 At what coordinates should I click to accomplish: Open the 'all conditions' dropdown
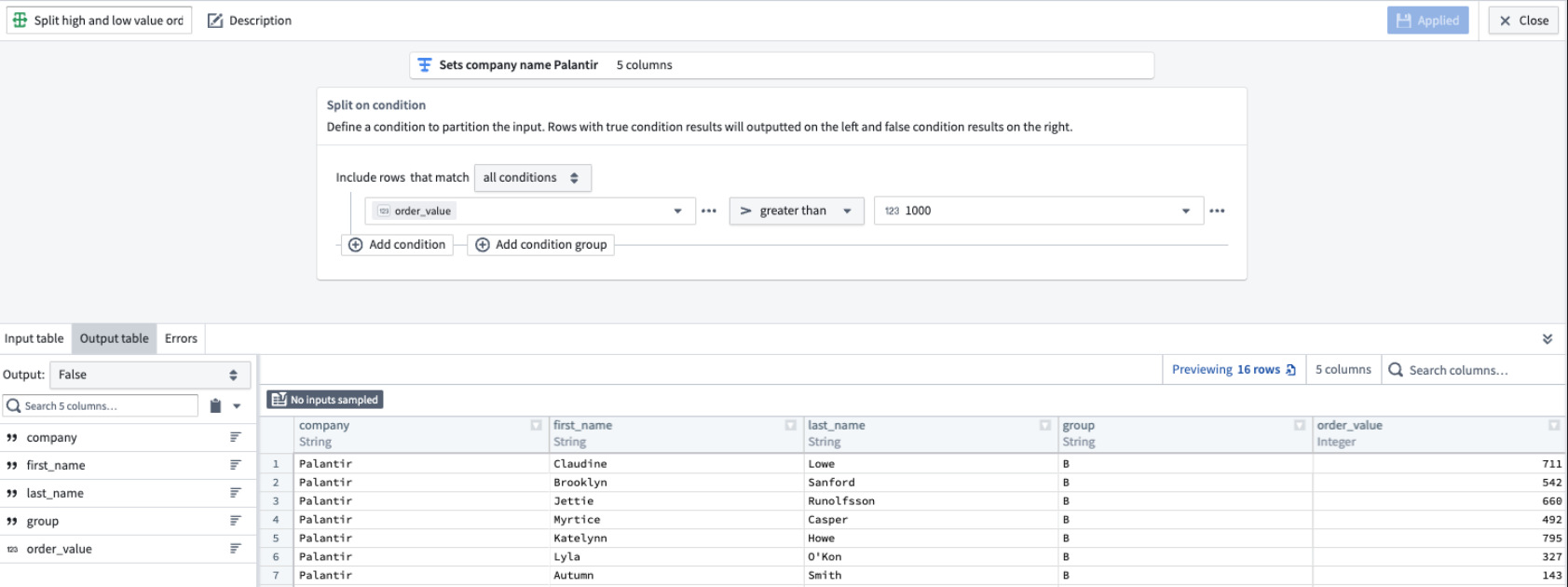coord(532,178)
